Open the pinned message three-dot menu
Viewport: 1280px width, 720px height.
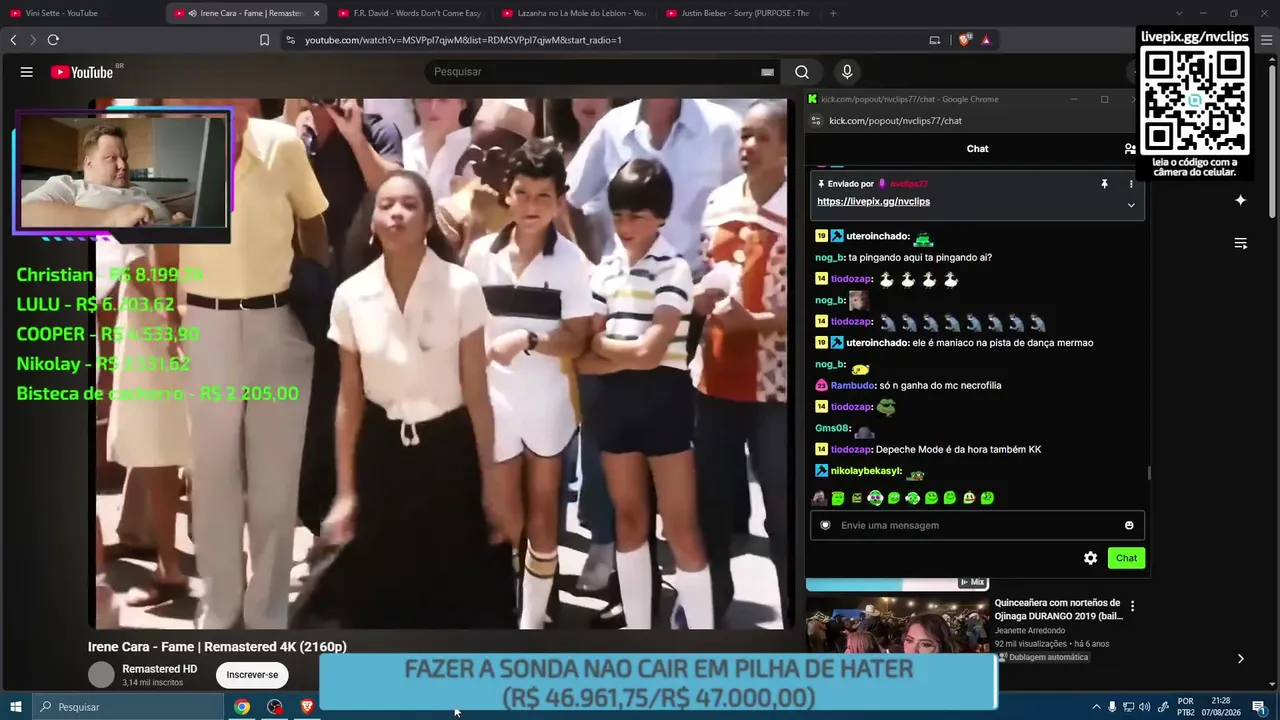[1131, 184]
